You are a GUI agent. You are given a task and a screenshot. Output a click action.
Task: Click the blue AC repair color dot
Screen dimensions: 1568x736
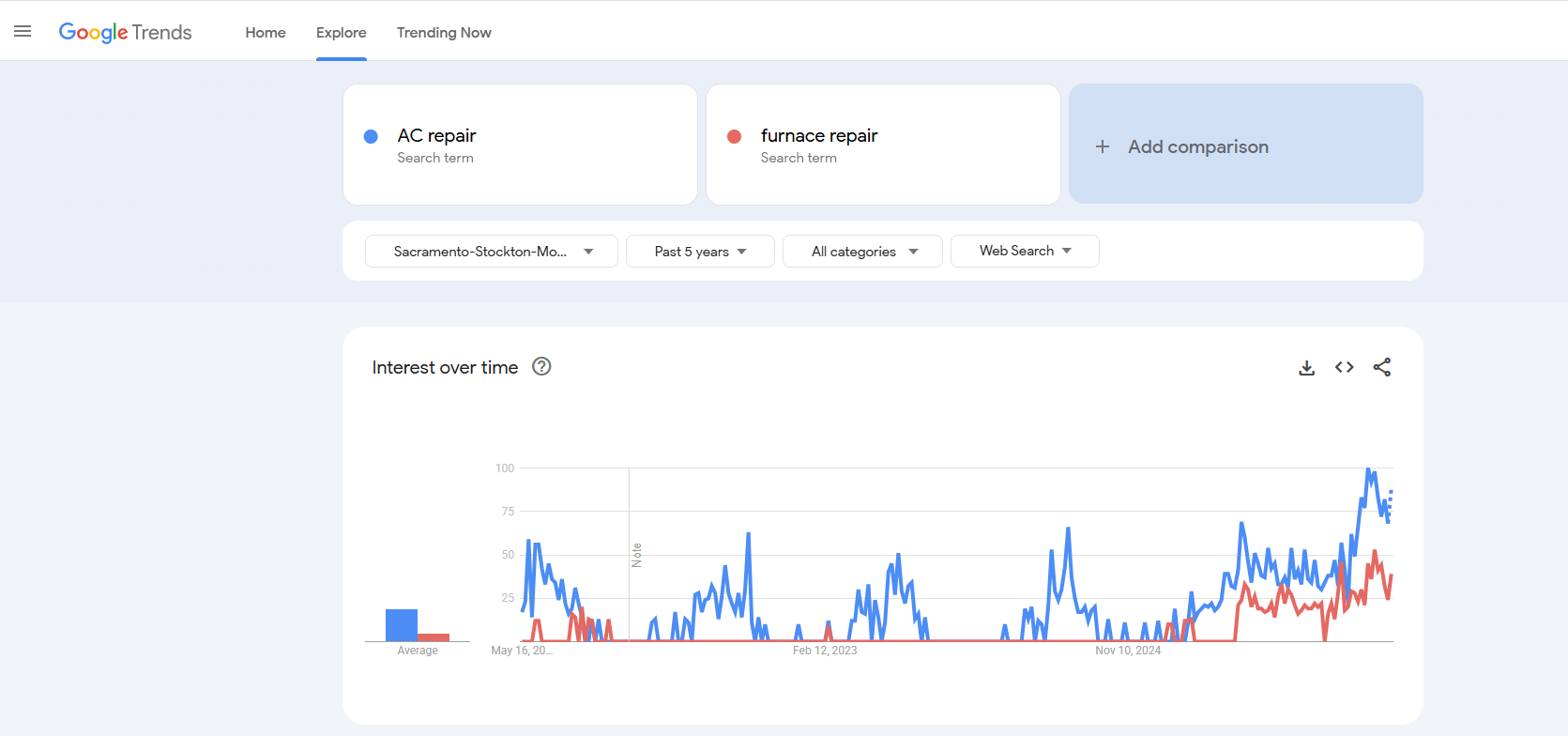[371, 136]
